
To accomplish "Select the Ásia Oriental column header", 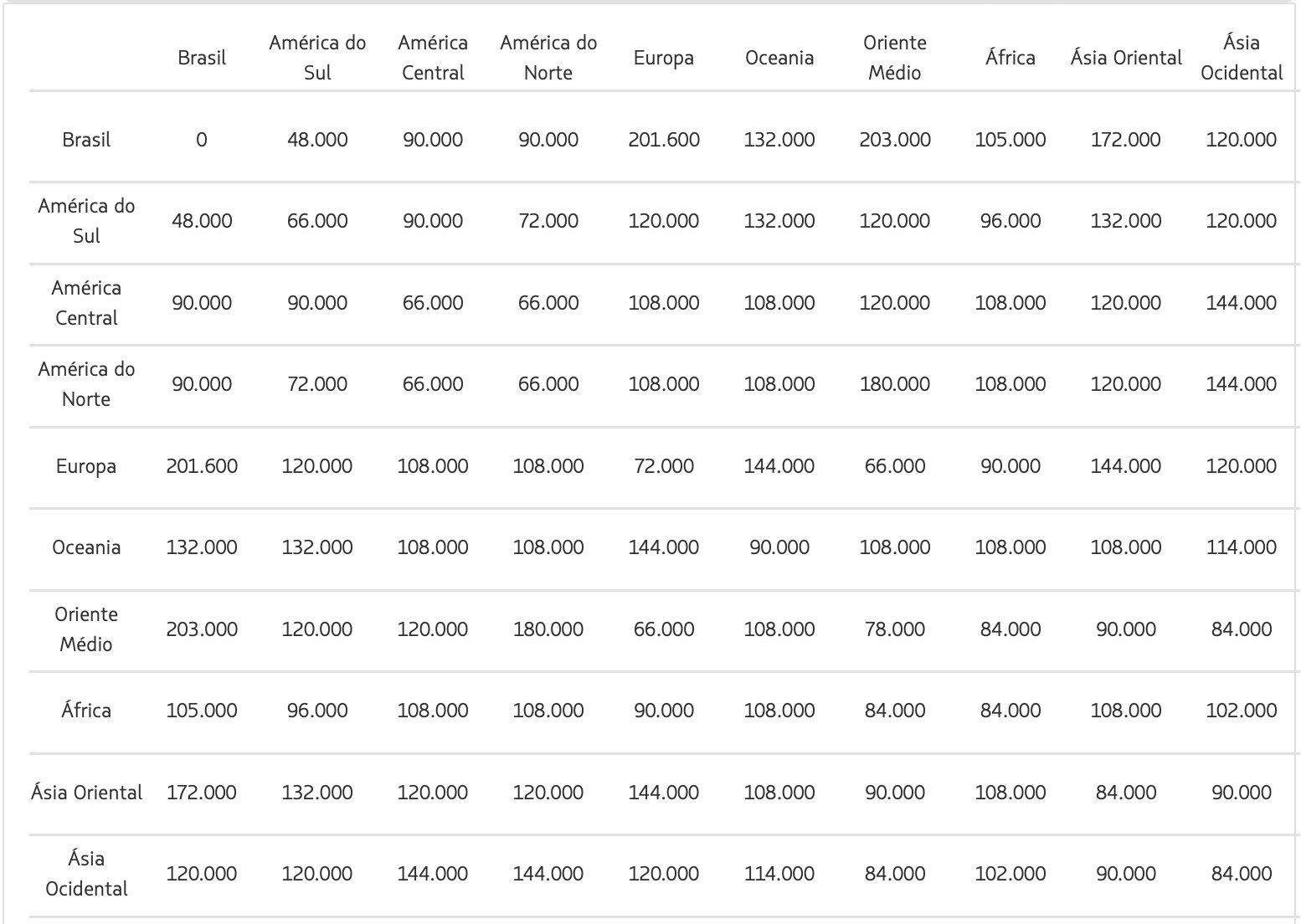I will point(1126,58).
